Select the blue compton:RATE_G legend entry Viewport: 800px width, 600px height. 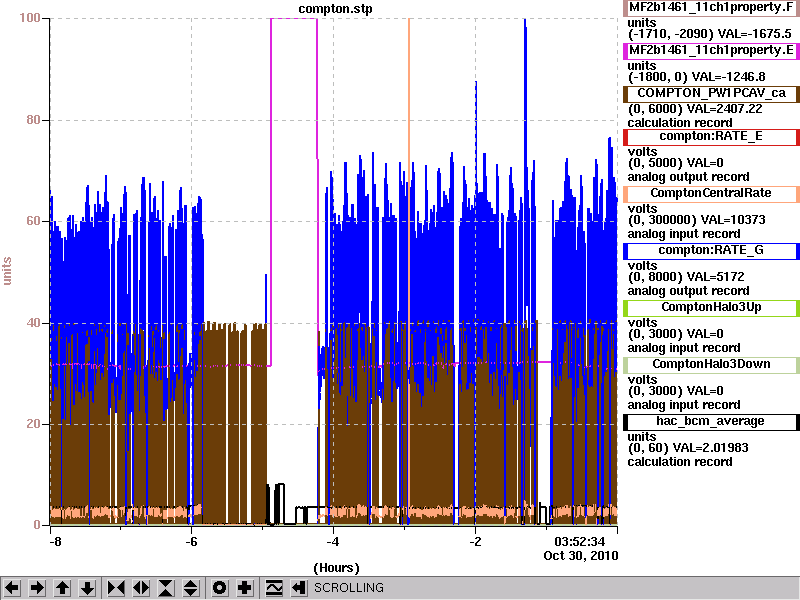[x=711, y=251]
